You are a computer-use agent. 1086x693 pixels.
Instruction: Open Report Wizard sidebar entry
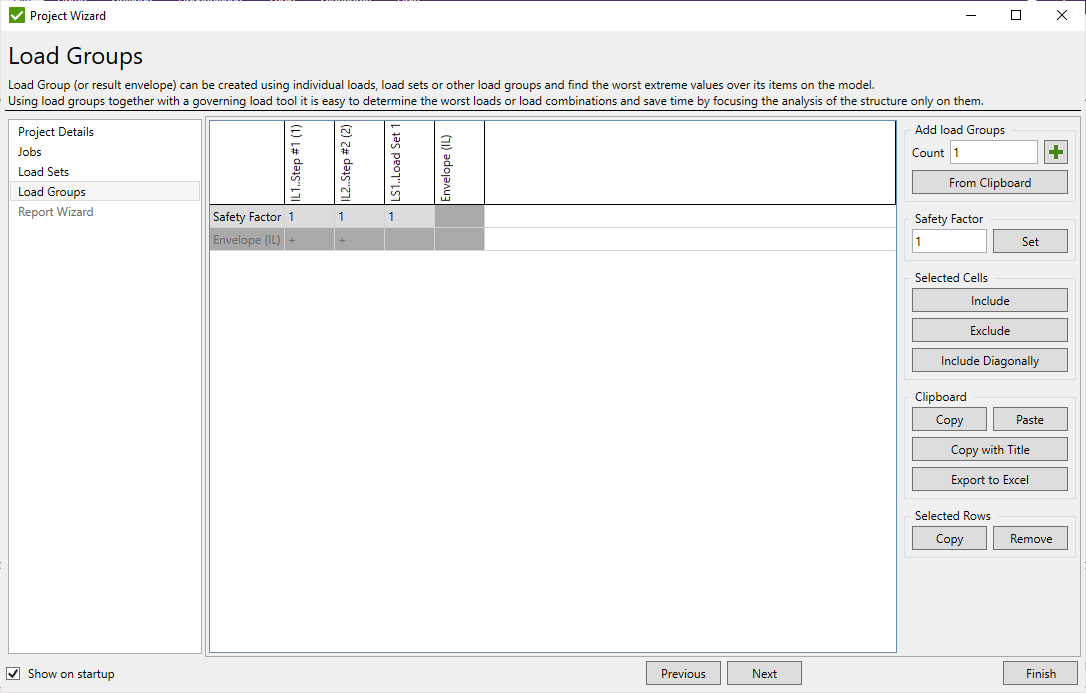point(105,212)
